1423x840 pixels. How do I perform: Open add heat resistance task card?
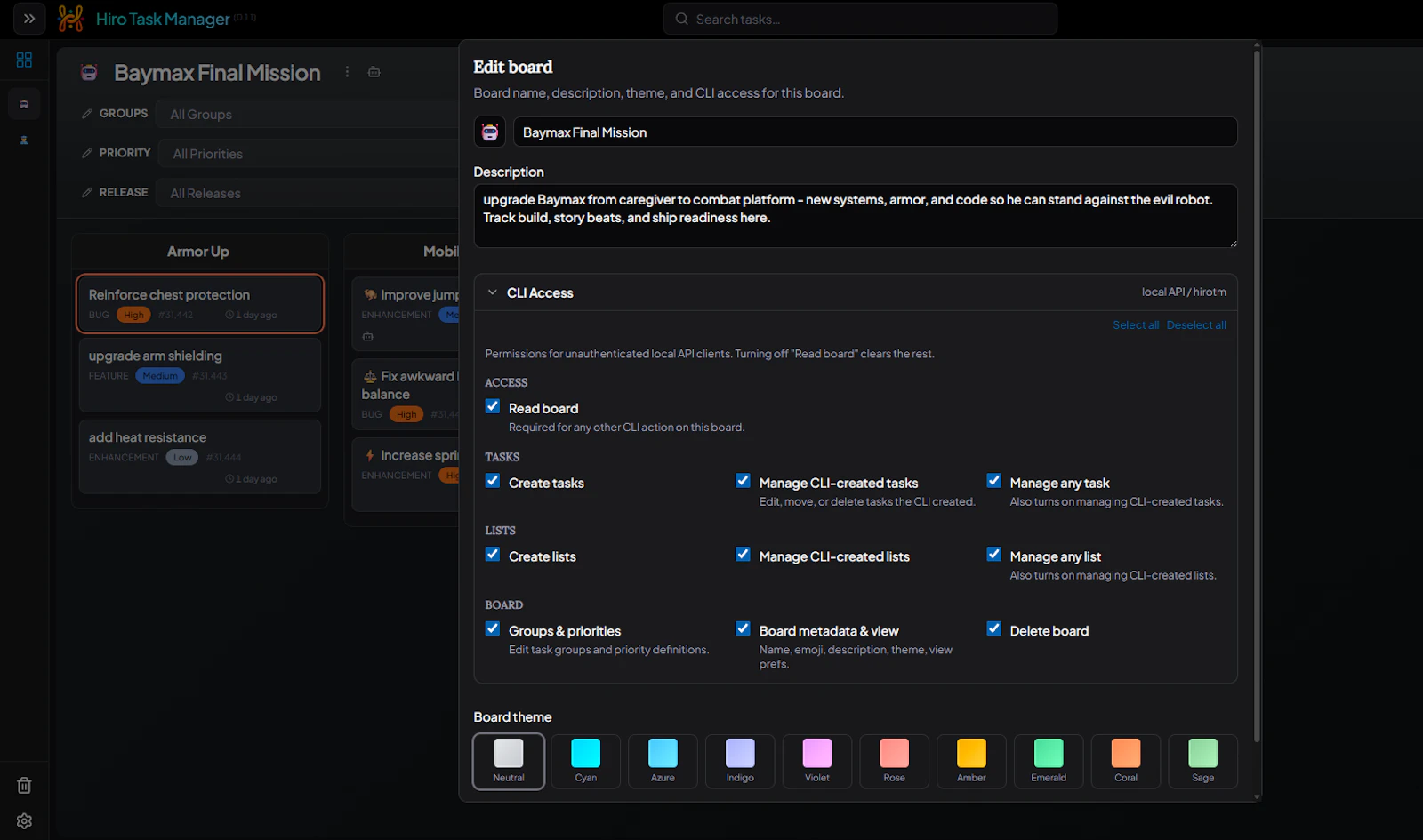coord(200,457)
